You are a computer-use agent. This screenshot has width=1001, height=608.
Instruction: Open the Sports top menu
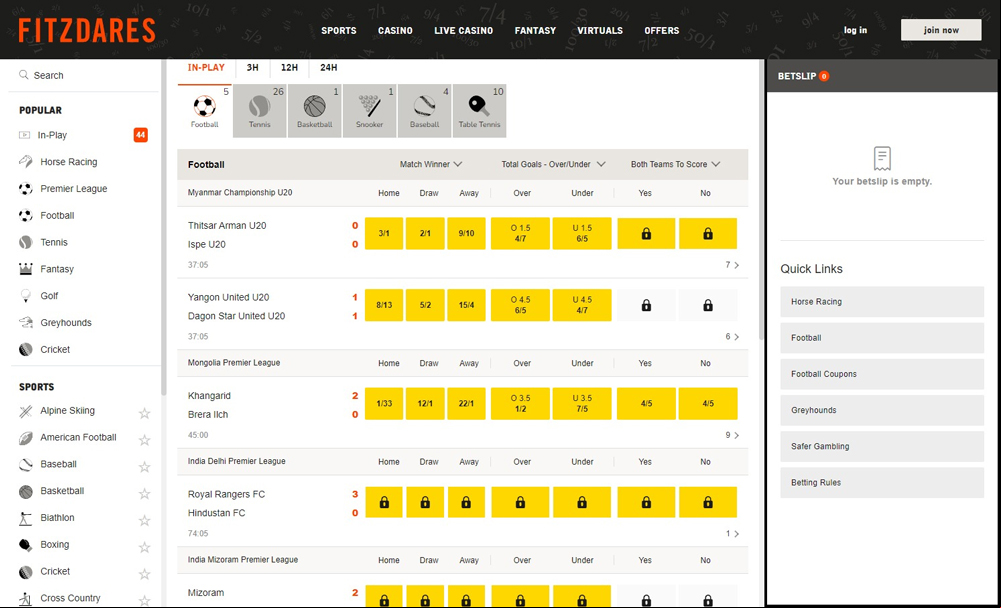(339, 30)
